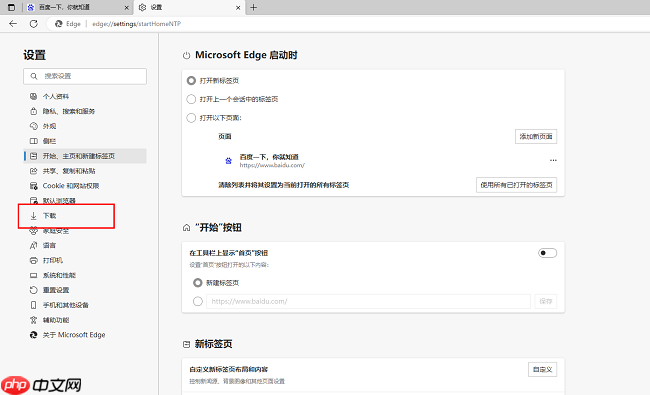Select 开始、主页和新建标签页 in sidebar

tap(85, 156)
